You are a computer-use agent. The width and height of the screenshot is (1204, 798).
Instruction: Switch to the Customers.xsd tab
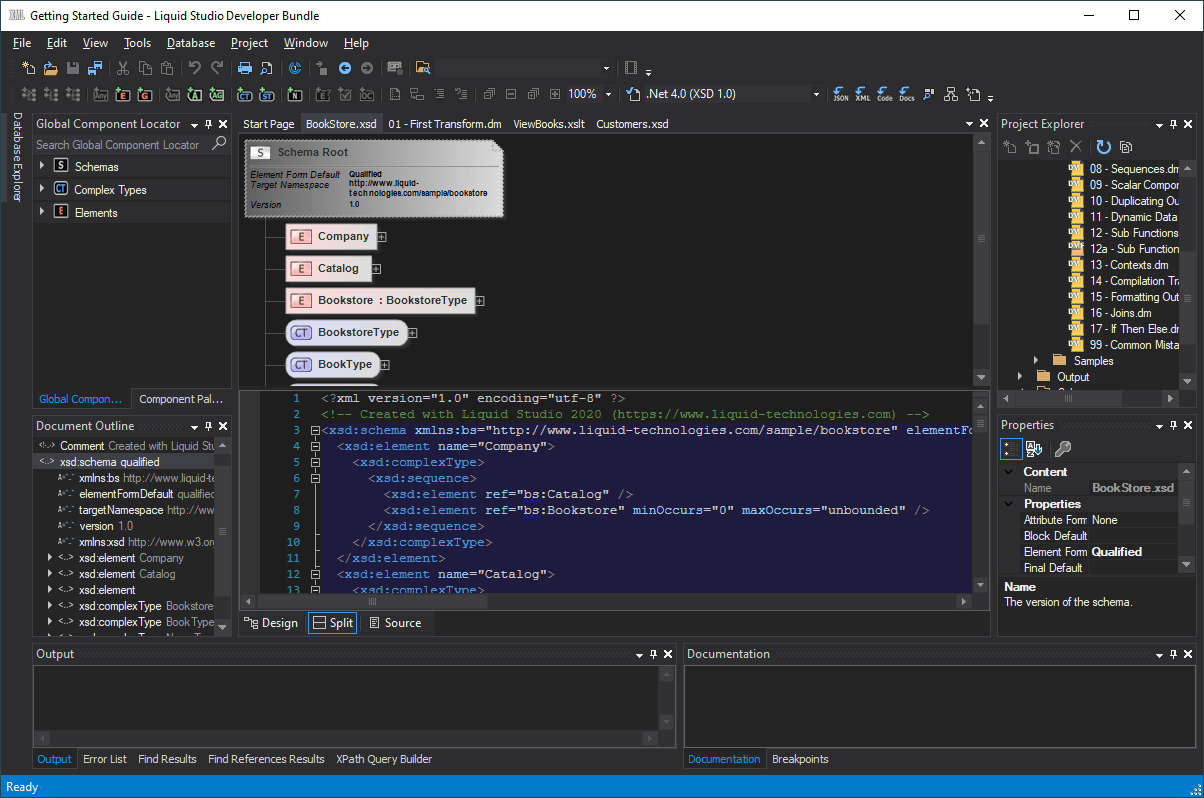632,124
